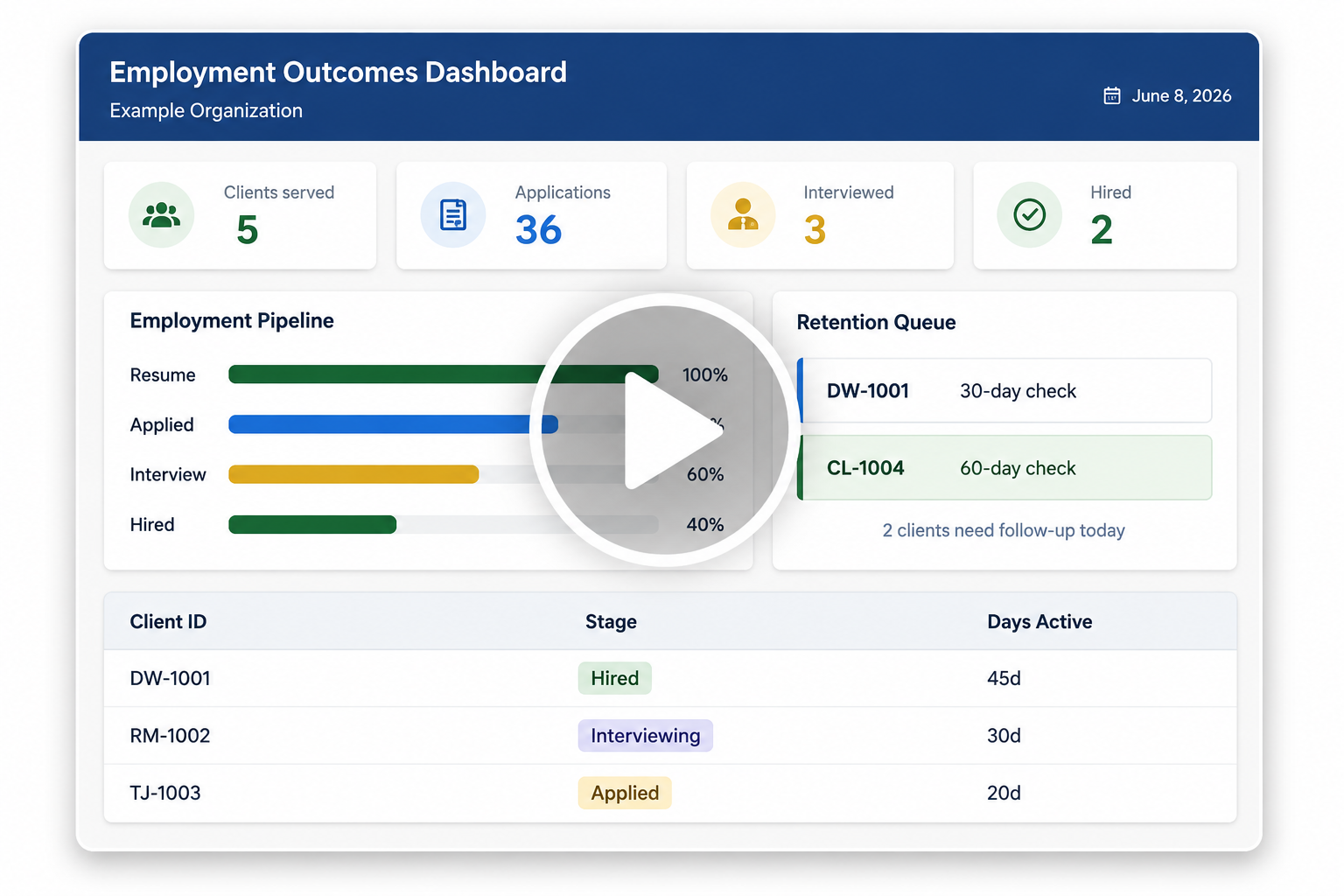Click the Hired checkmark circle icon

(x=1030, y=215)
